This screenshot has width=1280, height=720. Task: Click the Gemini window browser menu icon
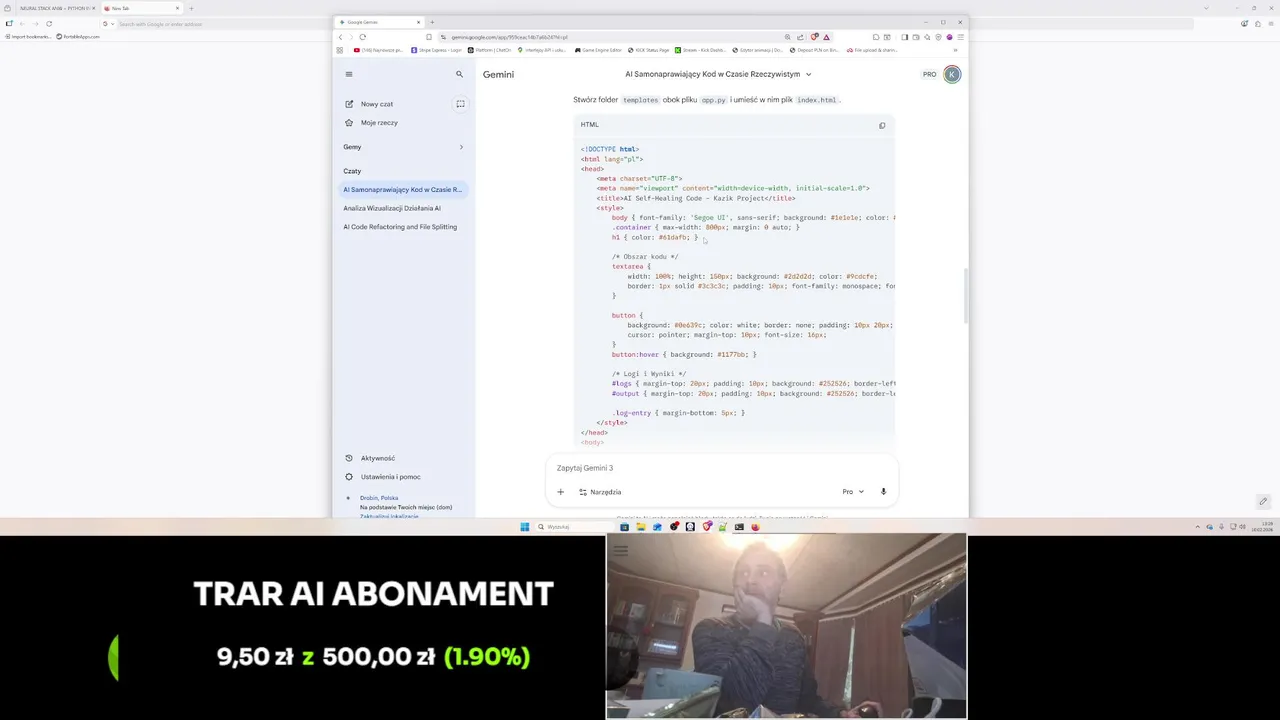[x=961, y=37]
